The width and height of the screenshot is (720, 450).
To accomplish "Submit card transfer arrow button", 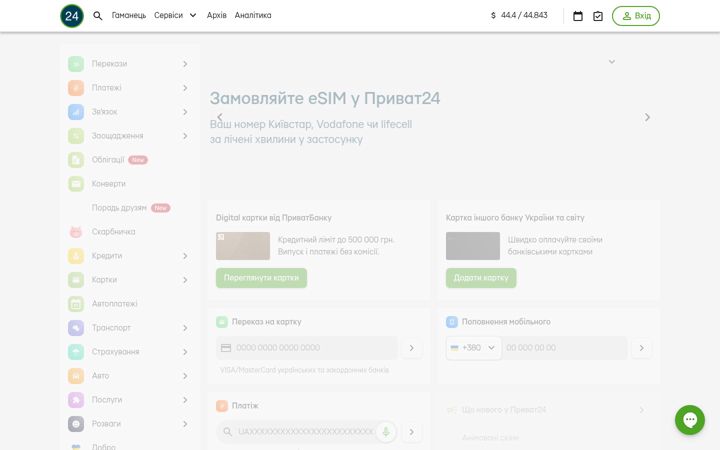I will tap(411, 348).
